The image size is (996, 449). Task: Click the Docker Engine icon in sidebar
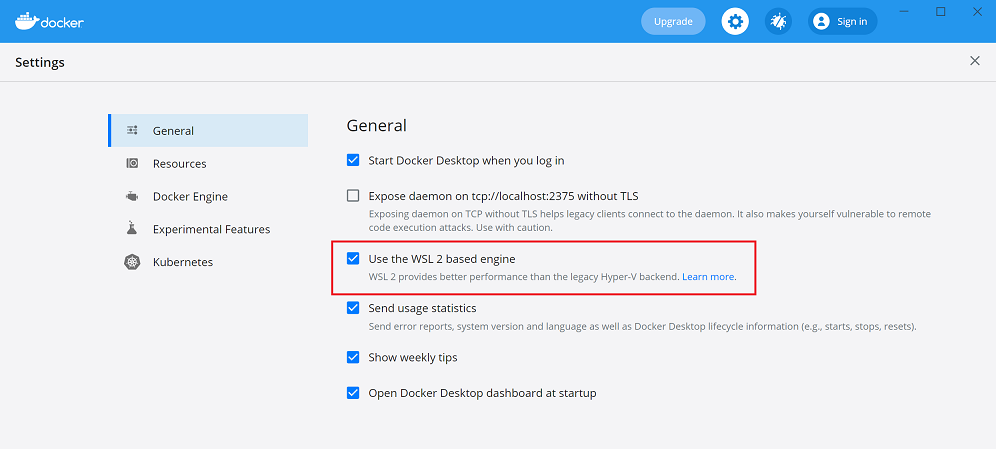point(132,196)
